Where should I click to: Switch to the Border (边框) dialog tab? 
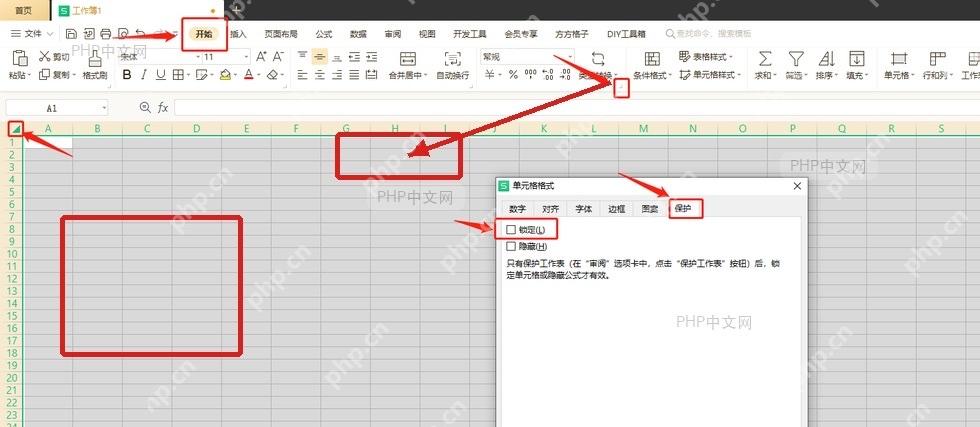click(617, 209)
